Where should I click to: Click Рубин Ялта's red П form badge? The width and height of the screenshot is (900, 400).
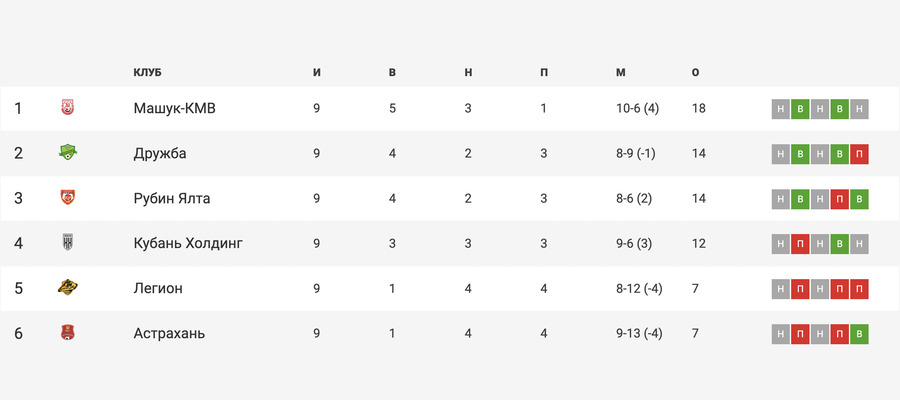tap(840, 199)
